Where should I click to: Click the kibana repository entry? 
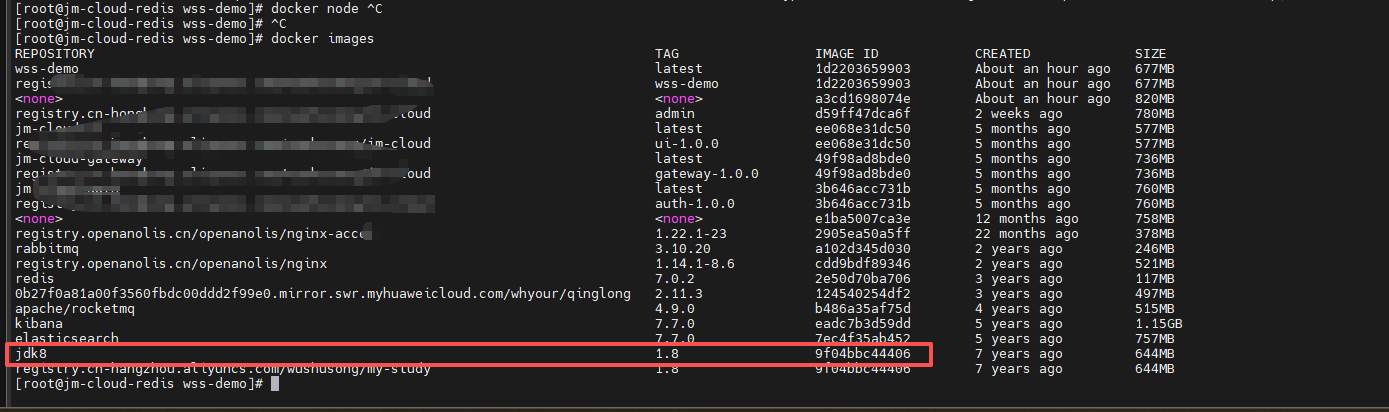click(39, 324)
